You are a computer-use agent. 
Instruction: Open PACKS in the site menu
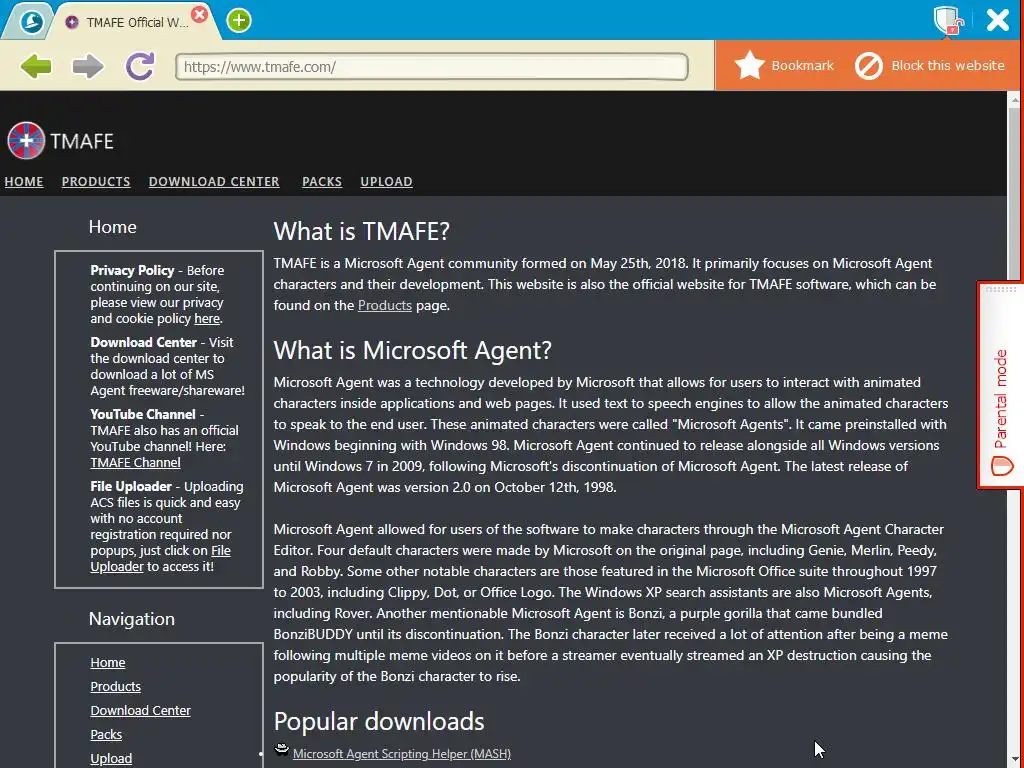(322, 182)
